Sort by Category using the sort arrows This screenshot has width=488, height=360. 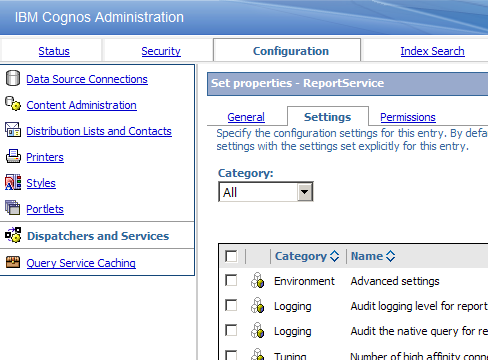pos(334,256)
